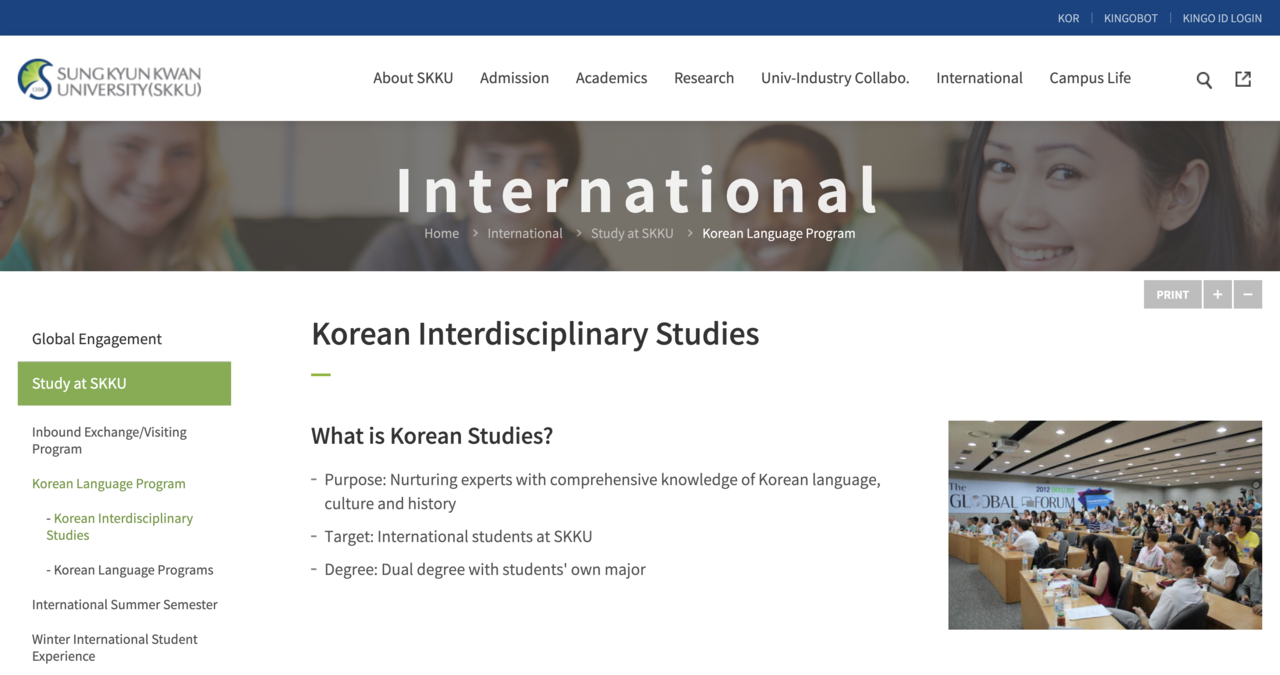Switch language to KOR
1280x675 pixels.
(1068, 18)
